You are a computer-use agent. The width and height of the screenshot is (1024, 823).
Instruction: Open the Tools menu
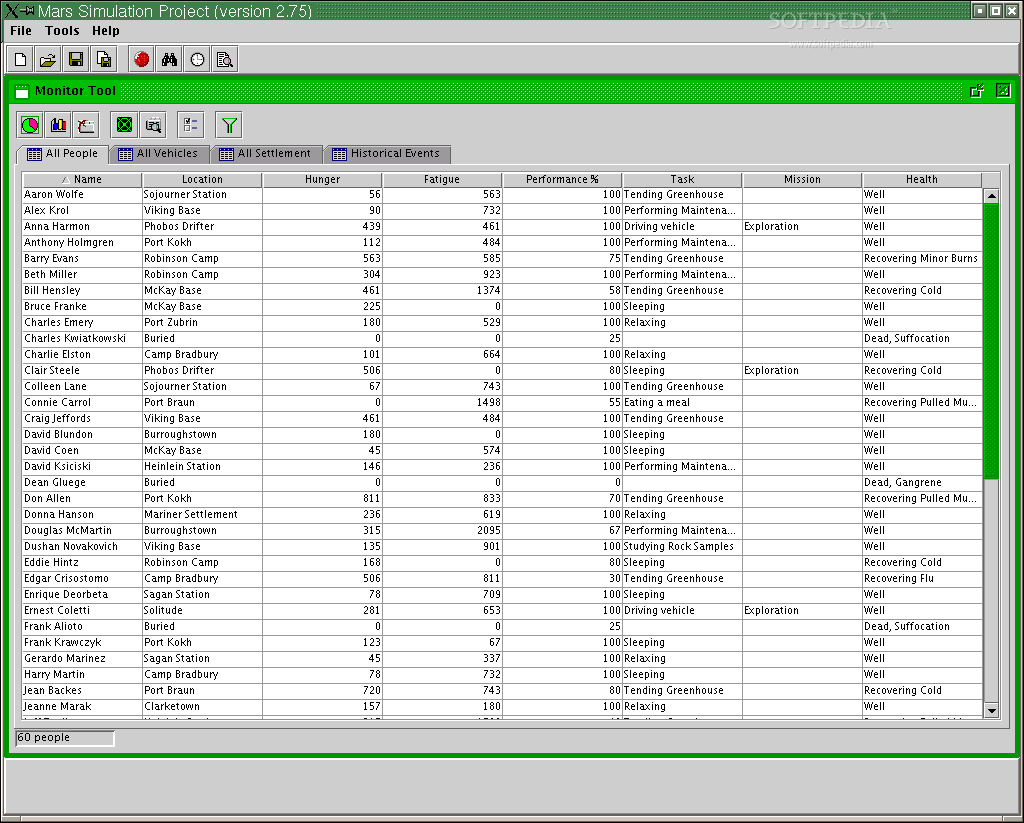[62, 31]
